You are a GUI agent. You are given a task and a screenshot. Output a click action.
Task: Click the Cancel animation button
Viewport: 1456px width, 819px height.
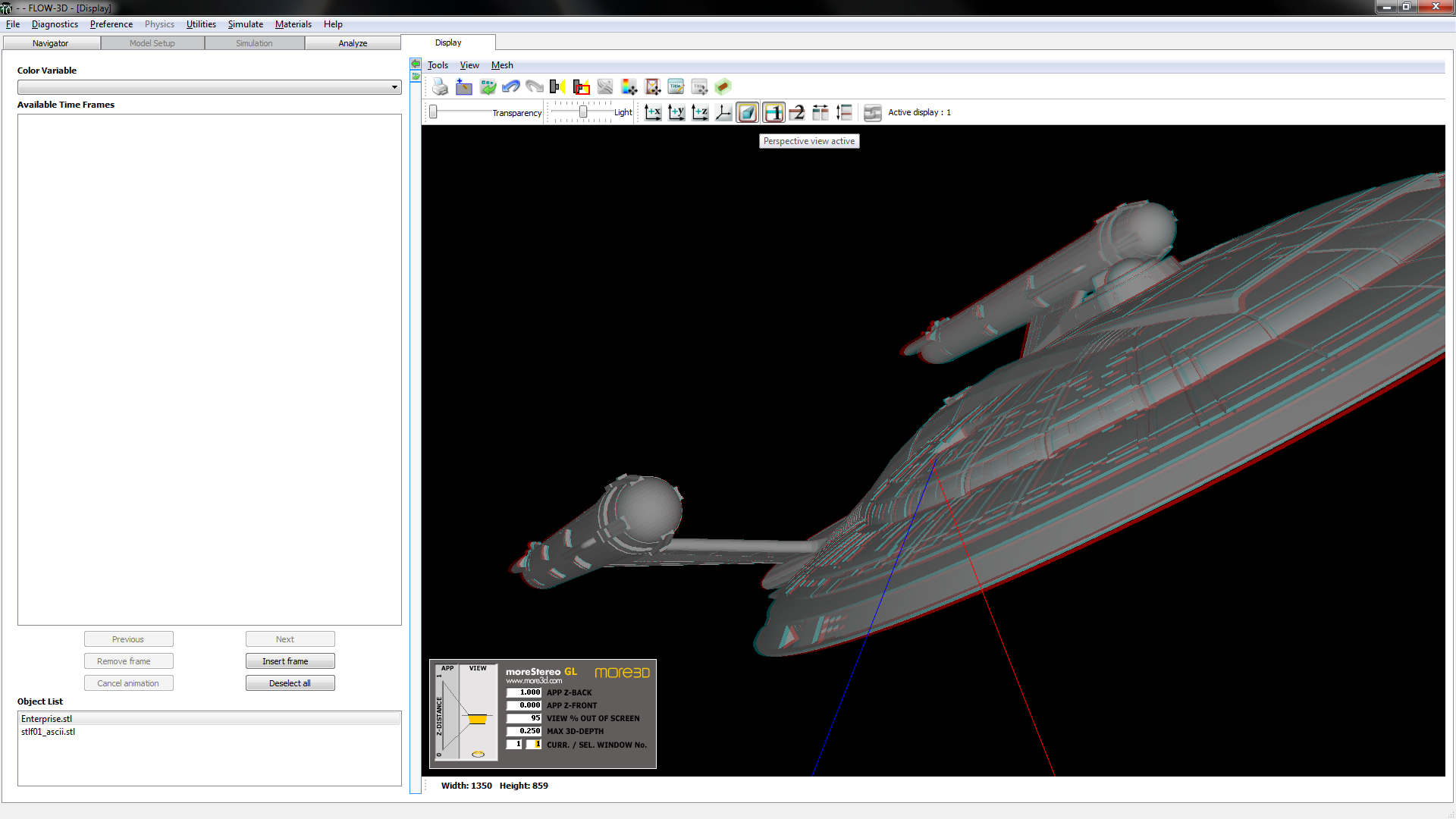pos(128,683)
